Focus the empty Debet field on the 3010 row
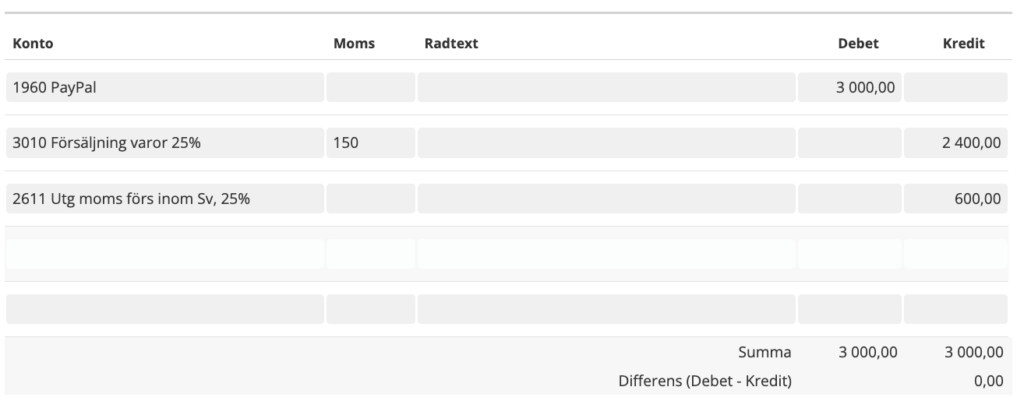The image size is (1024, 408). 849,143
